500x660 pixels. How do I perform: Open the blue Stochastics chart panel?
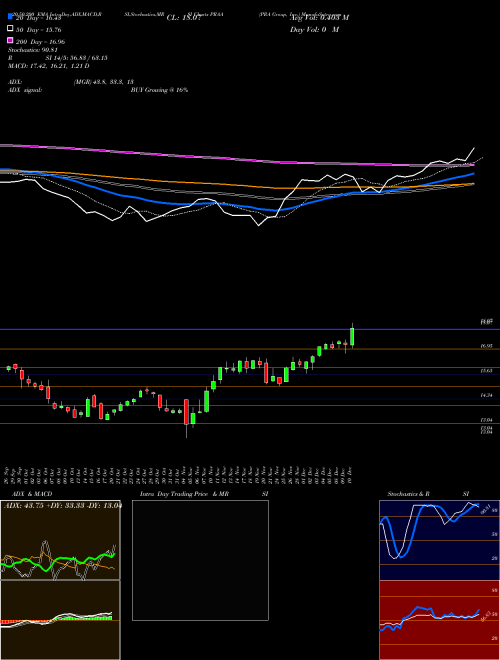(439, 540)
